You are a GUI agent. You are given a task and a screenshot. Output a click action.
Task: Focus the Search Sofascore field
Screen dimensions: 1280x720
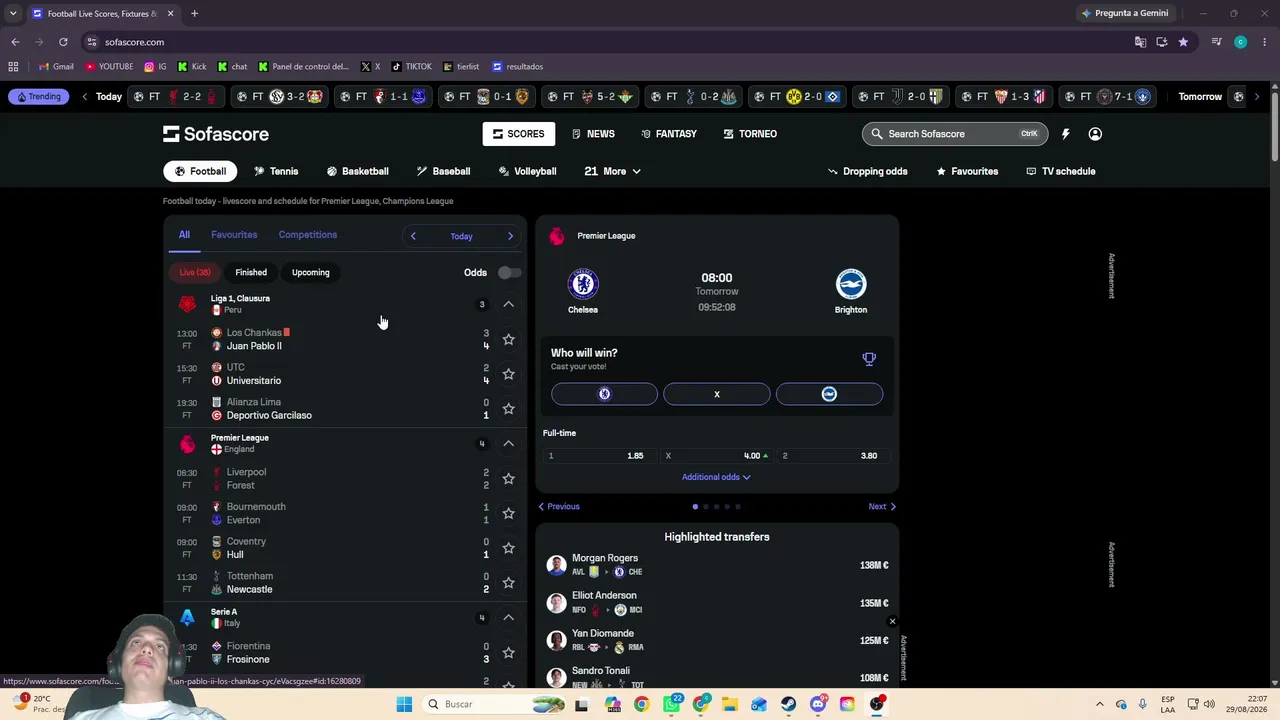[954, 134]
